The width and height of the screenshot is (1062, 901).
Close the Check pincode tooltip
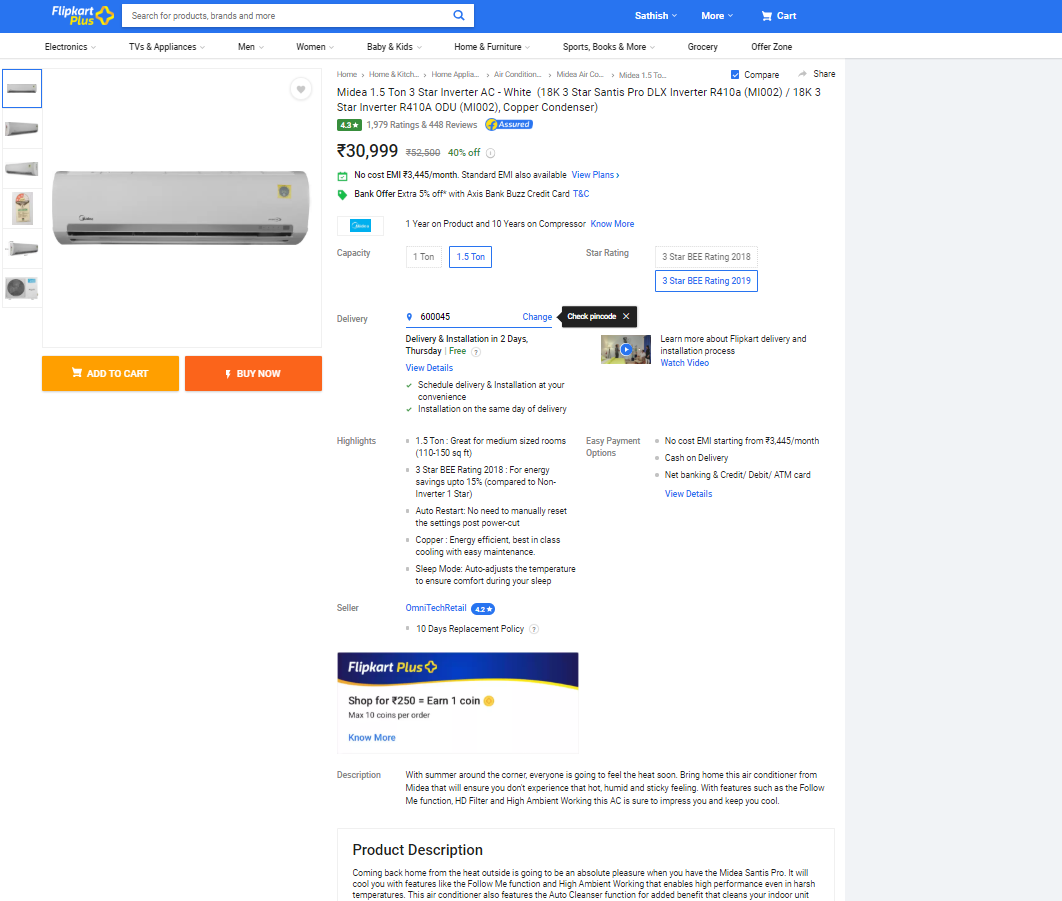click(626, 316)
